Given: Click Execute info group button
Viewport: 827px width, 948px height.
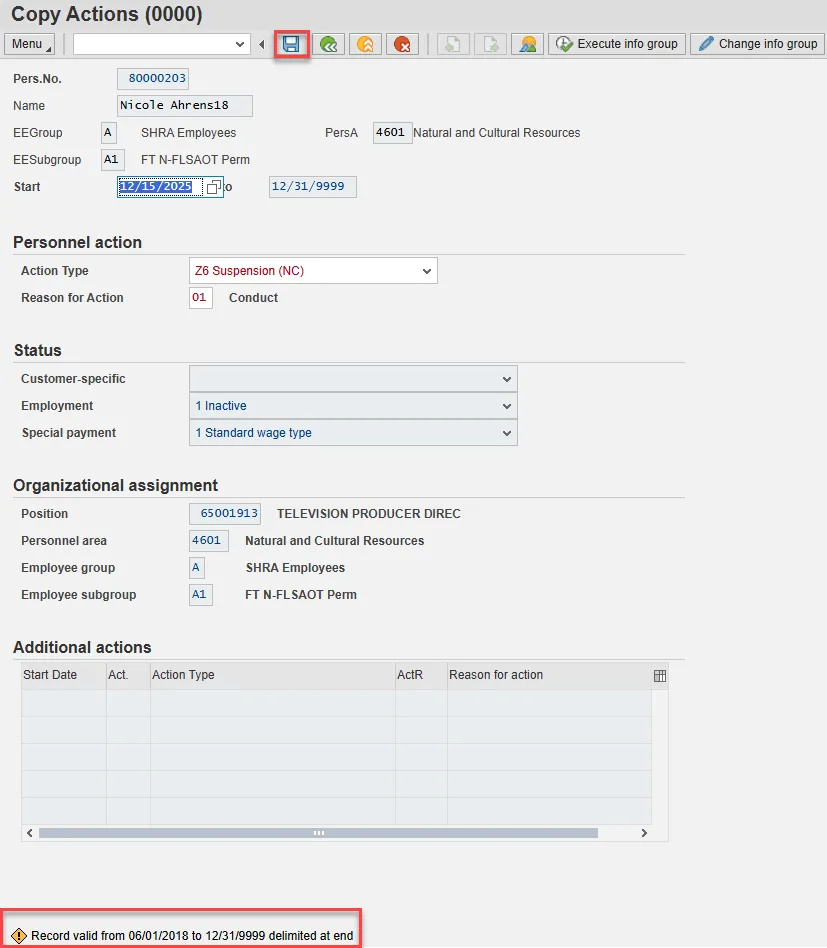Looking at the screenshot, I should click(x=617, y=44).
